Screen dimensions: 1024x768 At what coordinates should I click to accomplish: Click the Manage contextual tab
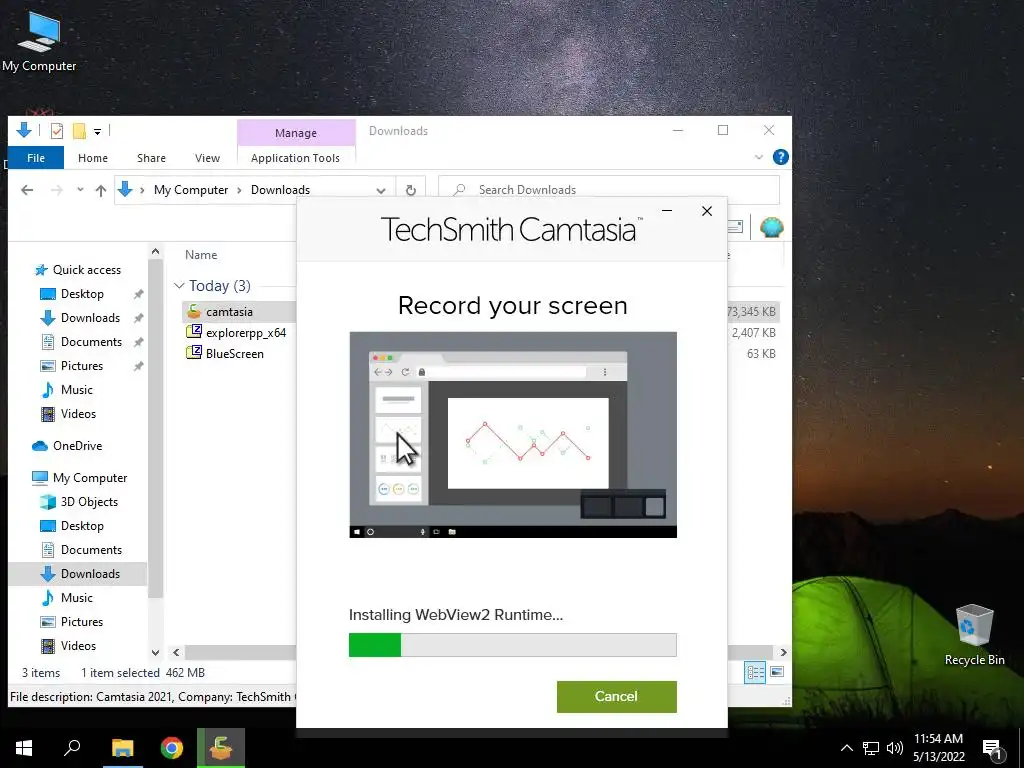tap(296, 133)
